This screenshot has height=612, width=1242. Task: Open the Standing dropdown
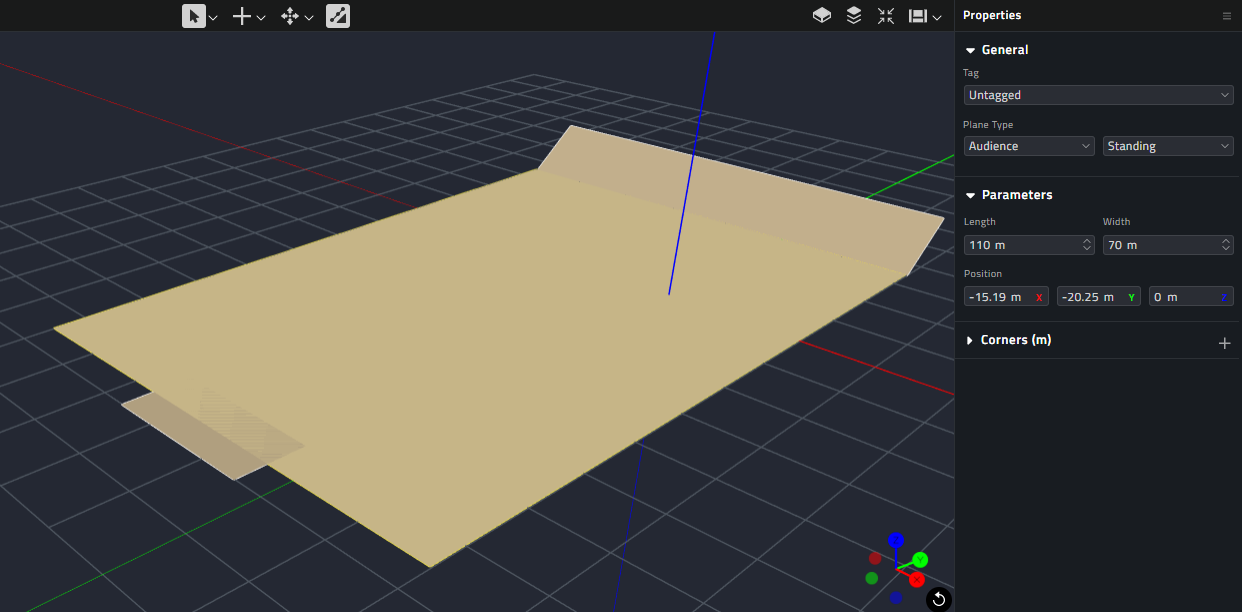(1168, 146)
